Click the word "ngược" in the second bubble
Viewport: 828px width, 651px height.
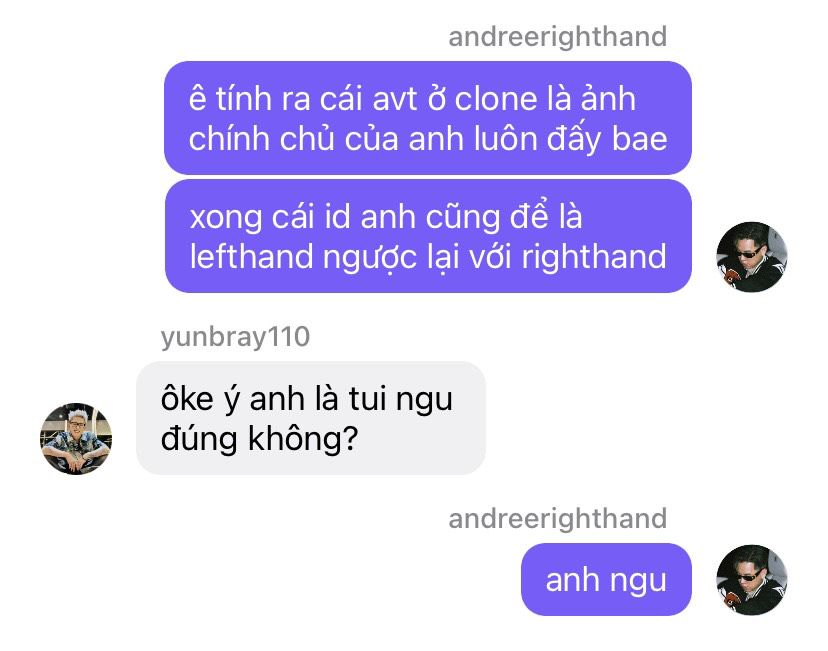[370, 259]
